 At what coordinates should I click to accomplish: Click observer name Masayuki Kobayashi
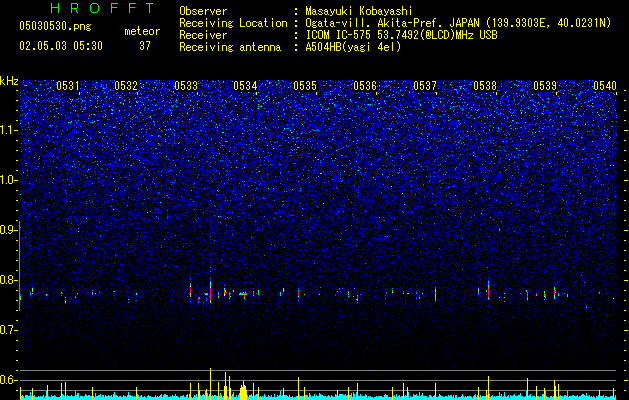tap(358, 11)
